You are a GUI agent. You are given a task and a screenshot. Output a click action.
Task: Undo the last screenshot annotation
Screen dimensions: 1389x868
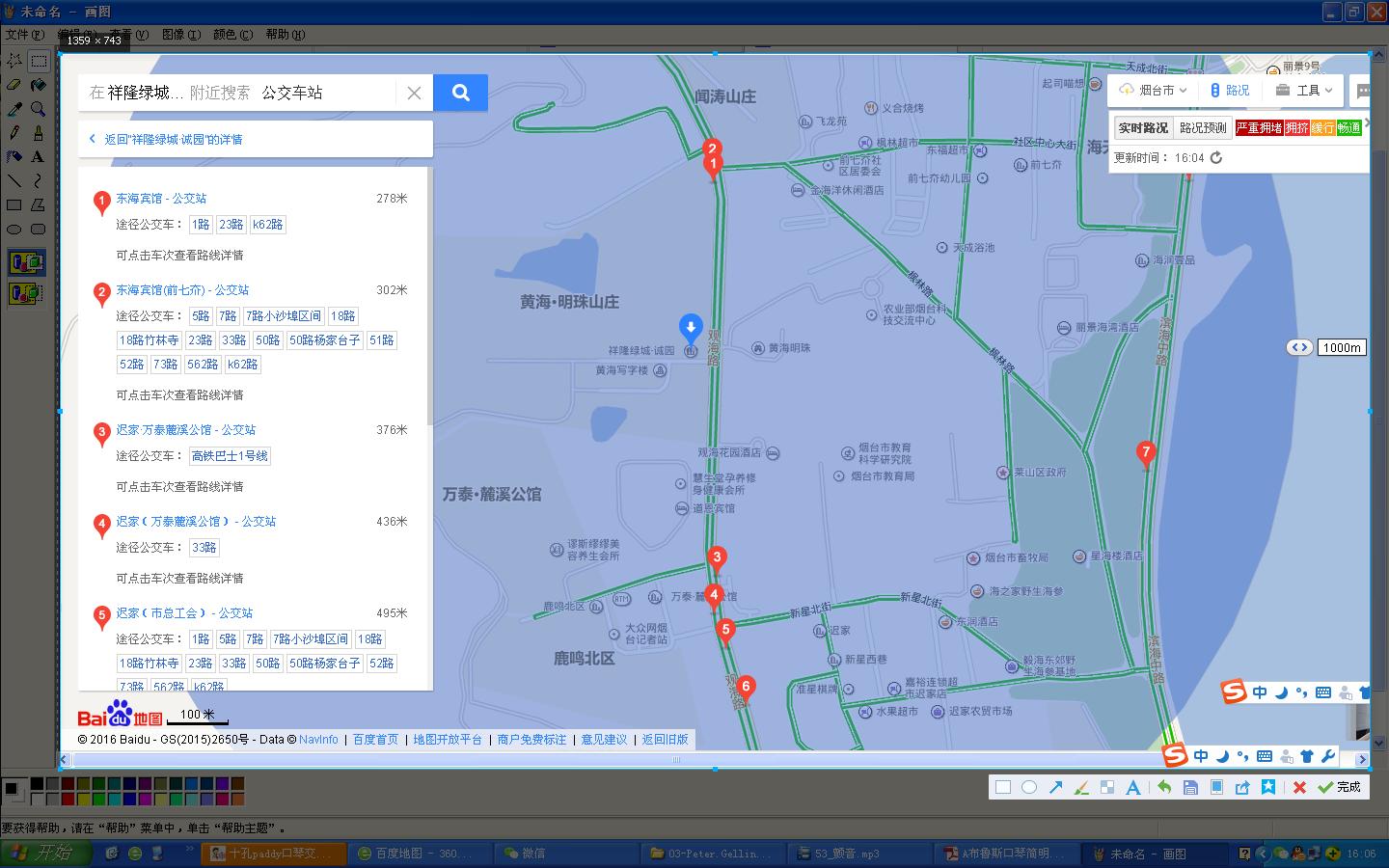pyautogui.click(x=1164, y=787)
